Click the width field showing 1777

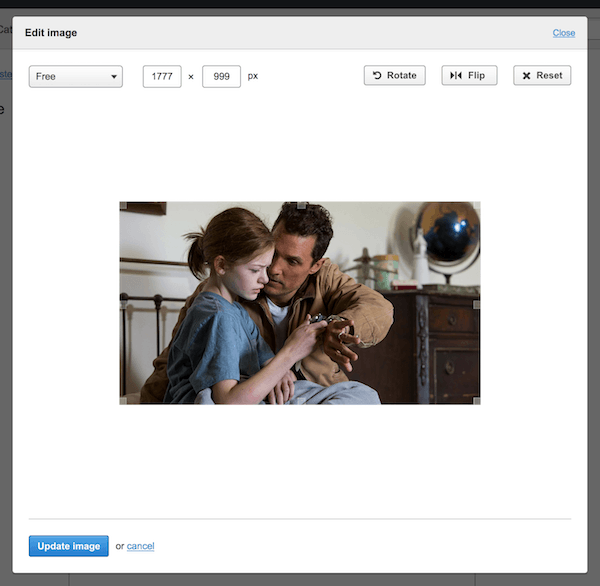click(162, 77)
